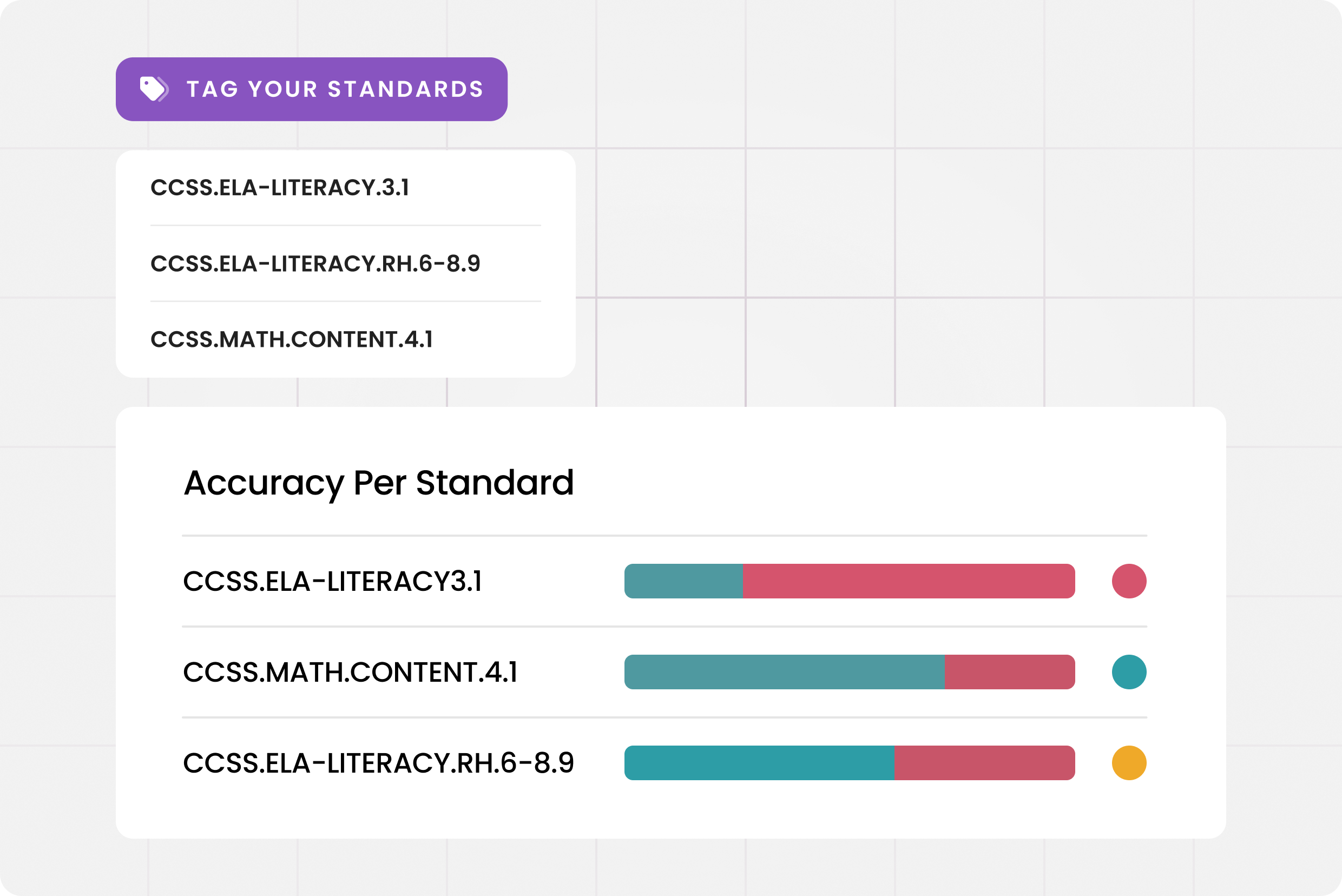1342x896 pixels.
Task: Click the red status dot for CCSS.ELA-LITERACY3.1
Action: coord(1129,581)
